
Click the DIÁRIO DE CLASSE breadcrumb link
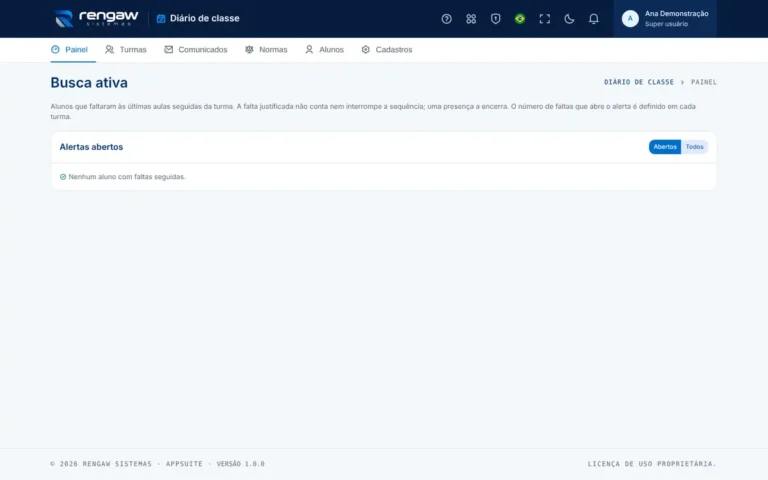pos(639,82)
